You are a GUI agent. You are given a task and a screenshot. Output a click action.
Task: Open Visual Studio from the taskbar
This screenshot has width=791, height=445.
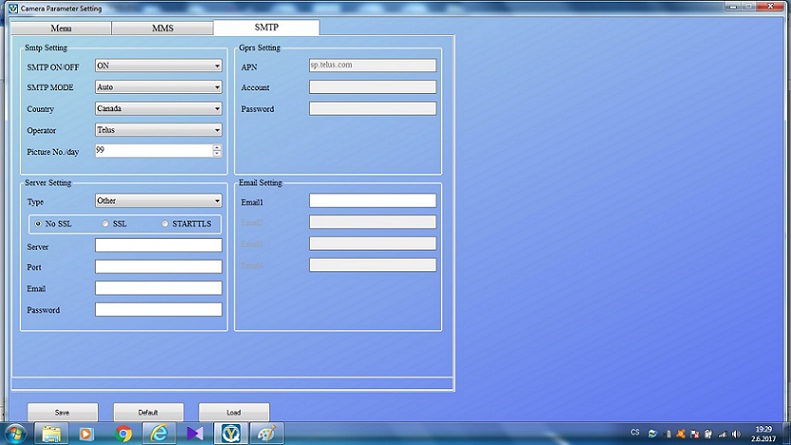pyautogui.click(x=195, y=433)
